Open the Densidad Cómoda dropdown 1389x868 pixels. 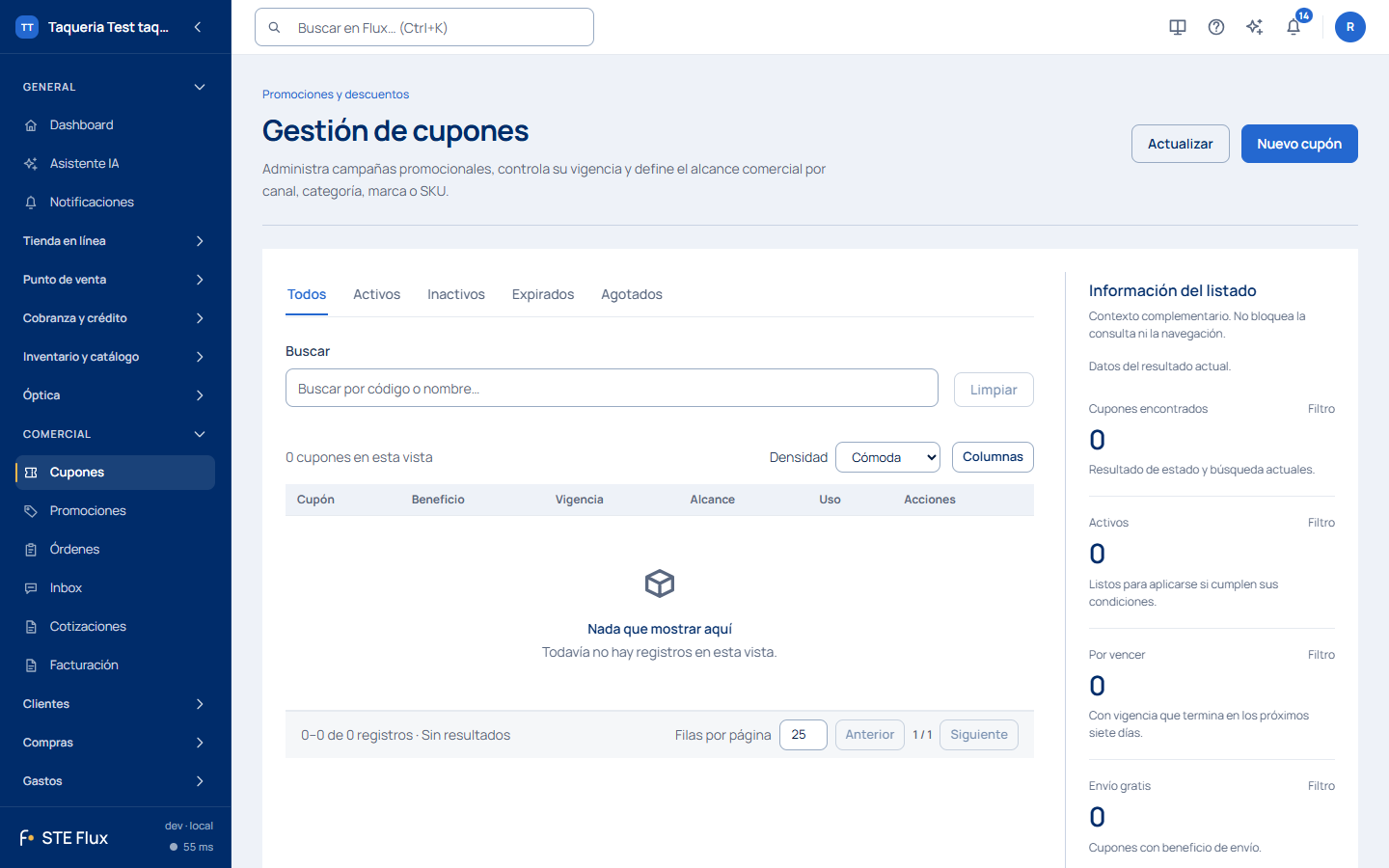(x=887, y=457)
